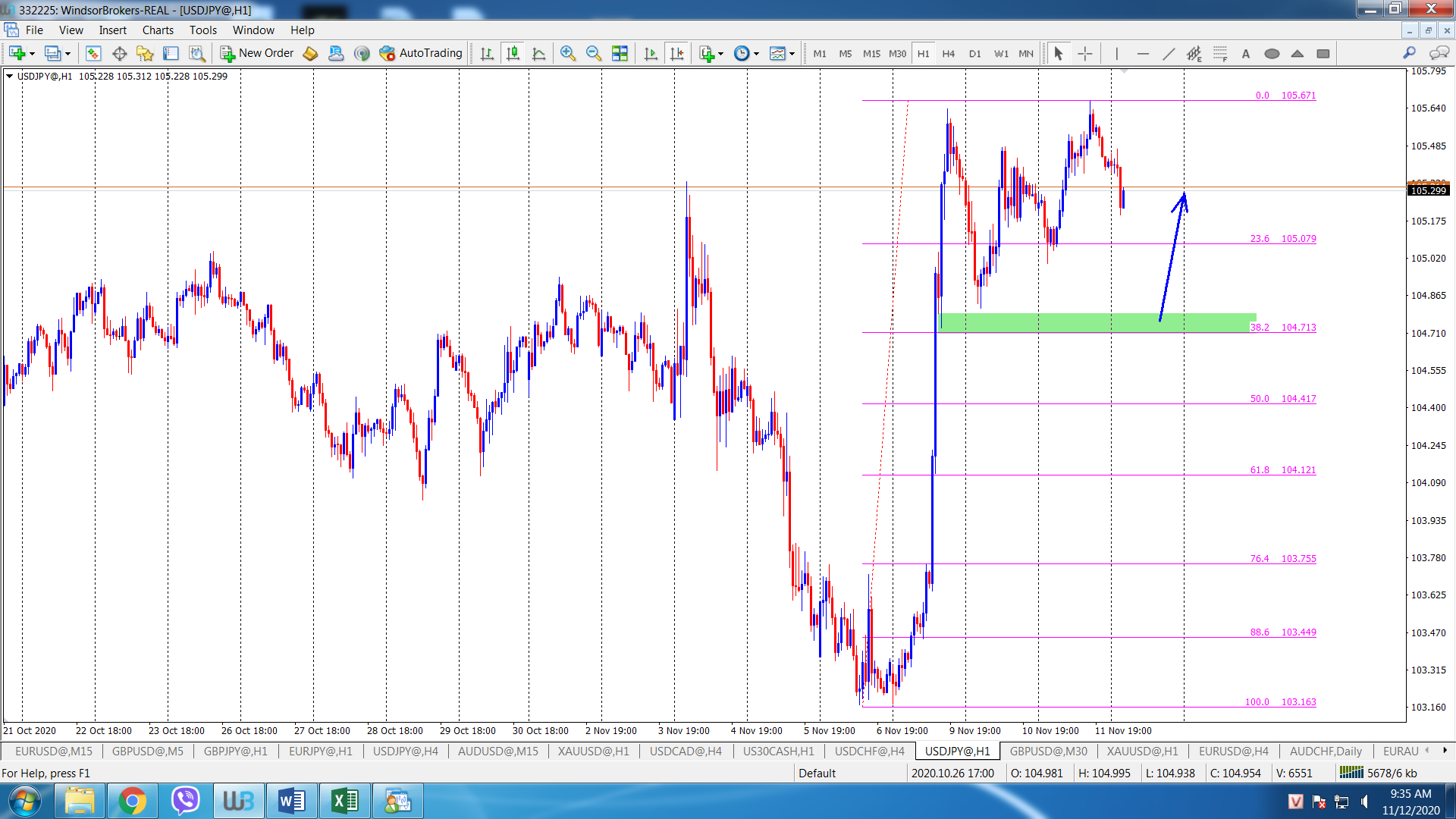1456x819 pixels.
Task: Open the Periods clock dropdown arrow
Action: pyautogui.click(x=756, y=54)
